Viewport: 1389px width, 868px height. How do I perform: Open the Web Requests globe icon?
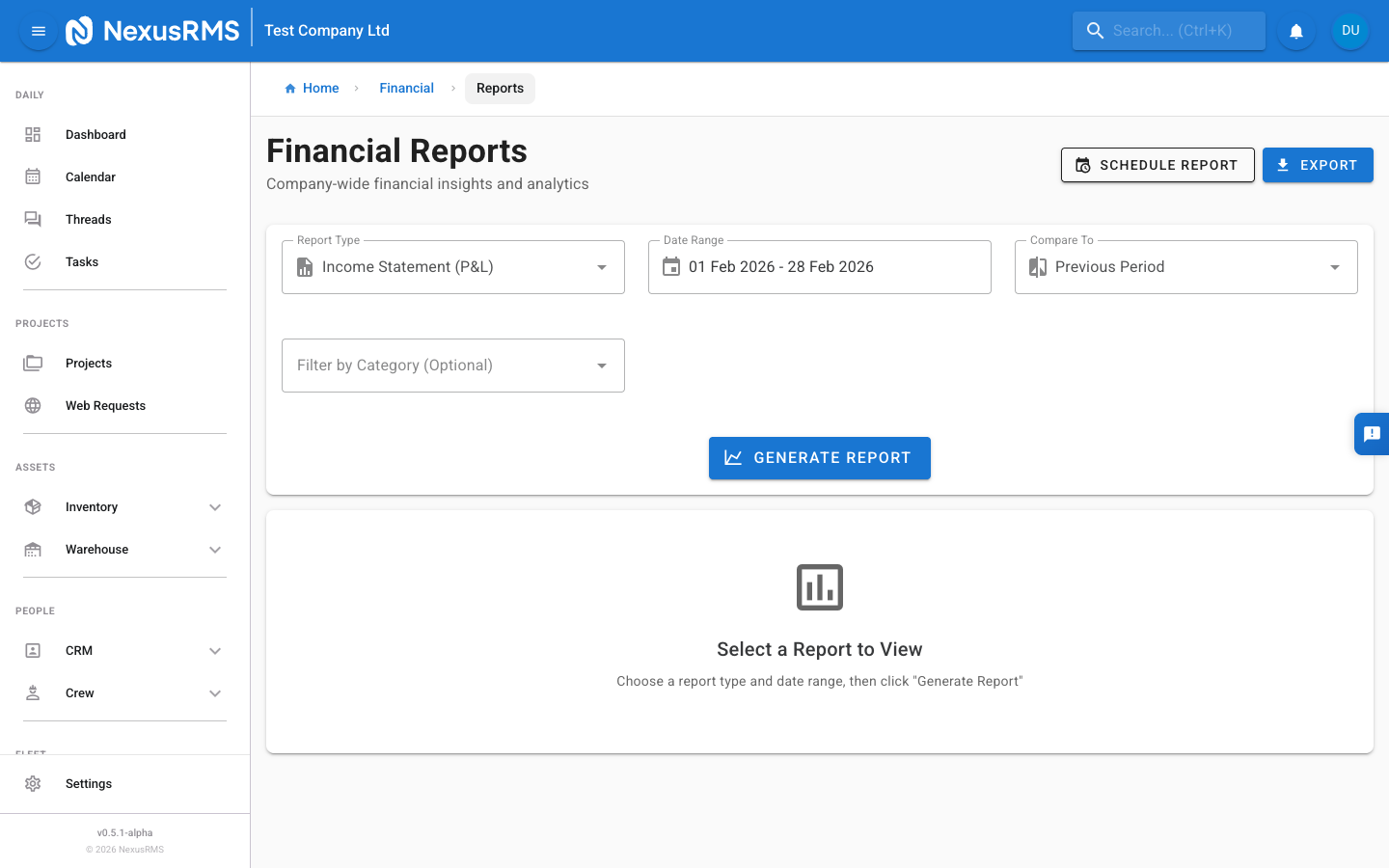[33, 405]
